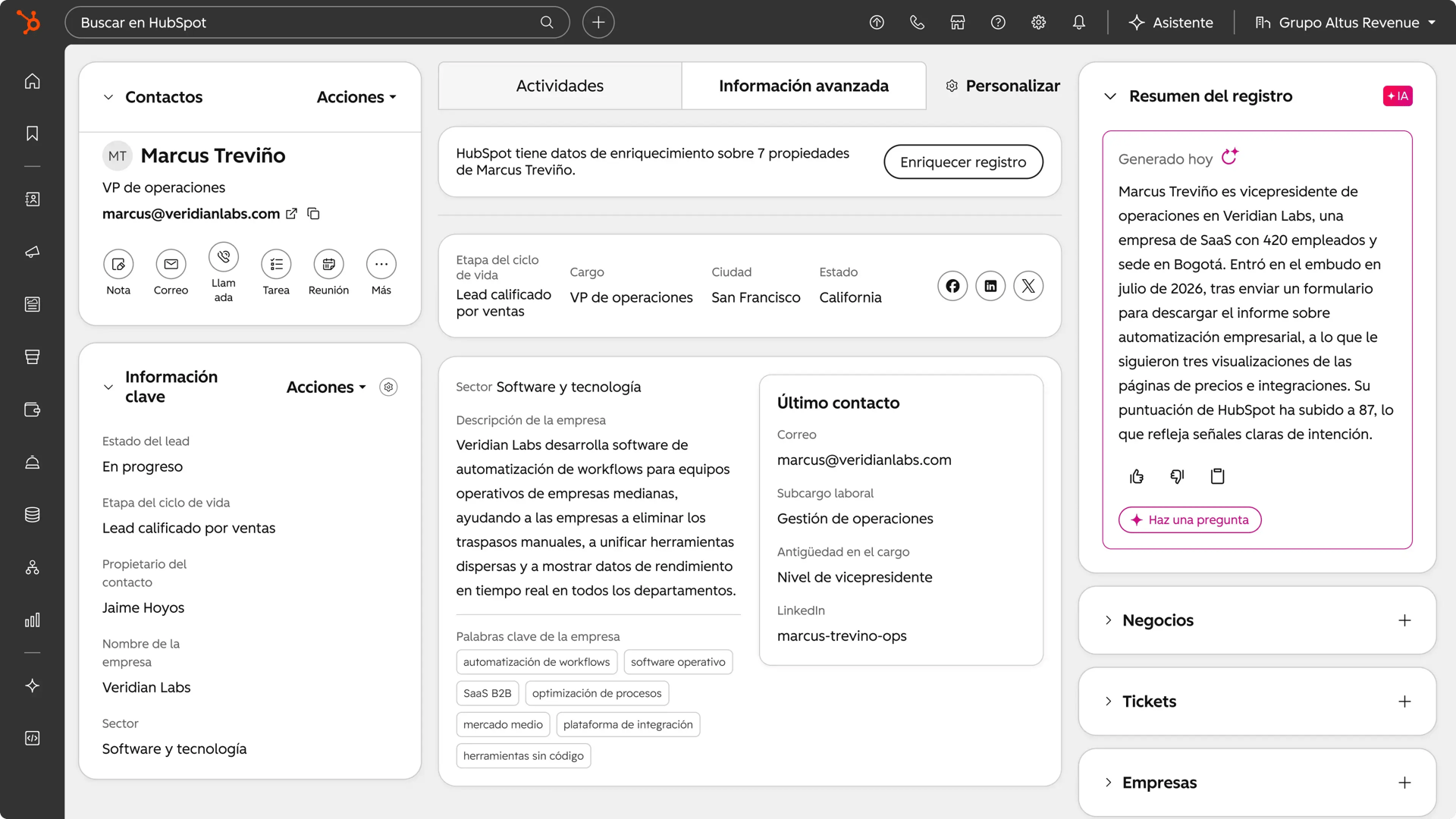Copy the email address with copy icon

(x=313, y=214)
